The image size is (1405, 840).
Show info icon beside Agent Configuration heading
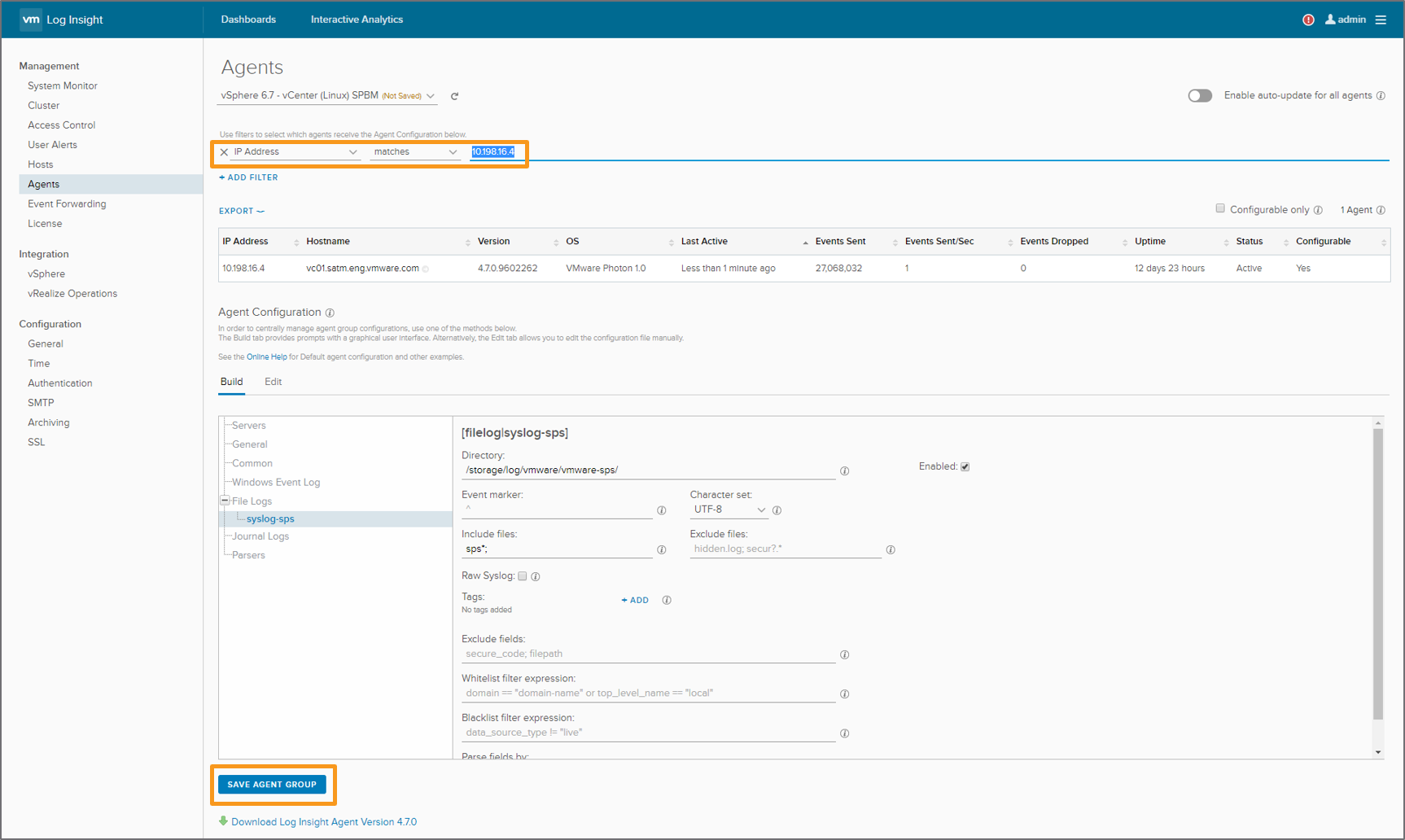click(330, 313)
